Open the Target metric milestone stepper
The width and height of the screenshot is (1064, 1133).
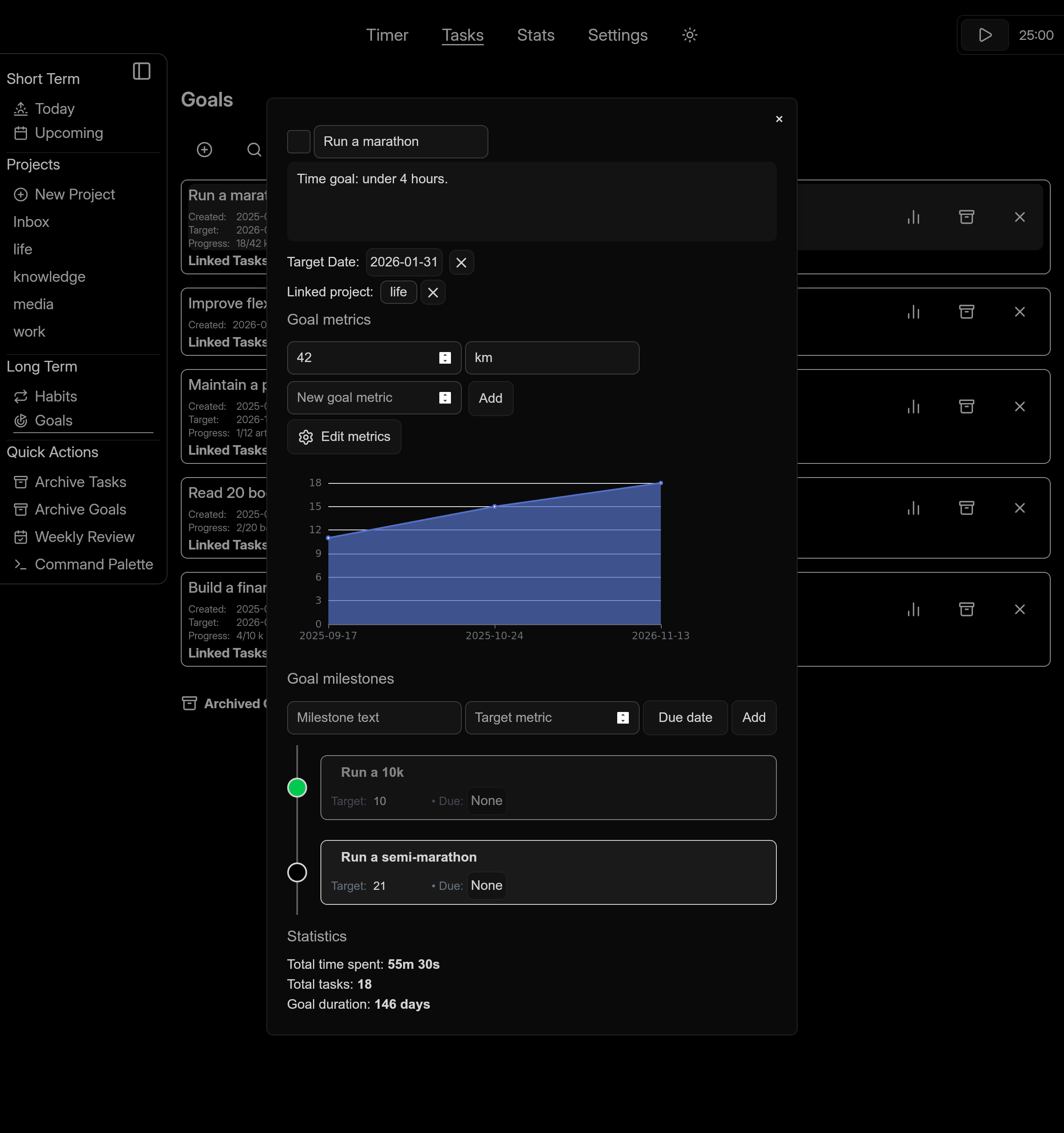pos(623,717)
